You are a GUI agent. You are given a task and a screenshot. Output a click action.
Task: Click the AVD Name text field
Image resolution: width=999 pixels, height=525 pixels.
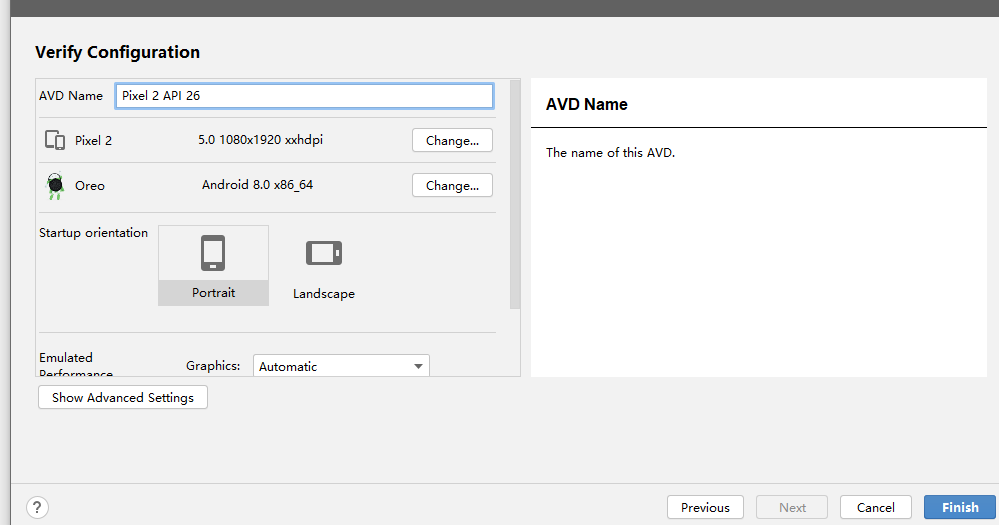click(x=304, y=96)
